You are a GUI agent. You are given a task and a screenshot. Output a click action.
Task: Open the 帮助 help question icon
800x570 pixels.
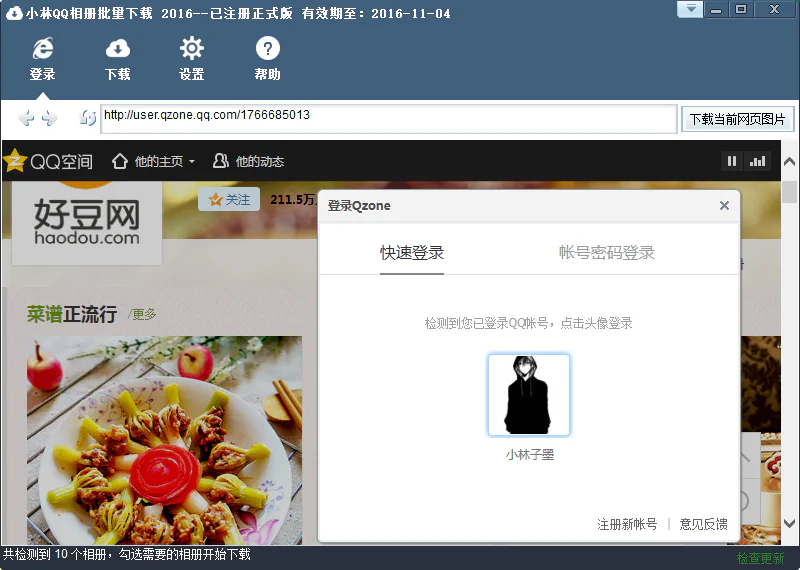267,59
